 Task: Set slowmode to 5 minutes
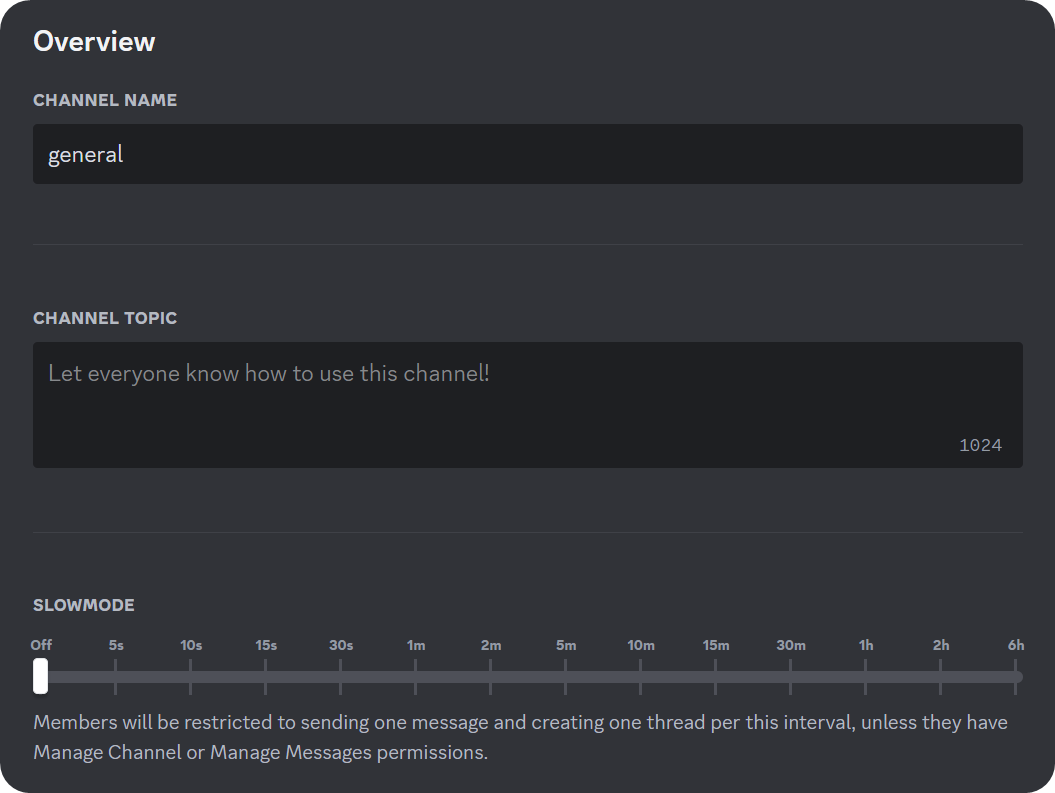[566, 677]
